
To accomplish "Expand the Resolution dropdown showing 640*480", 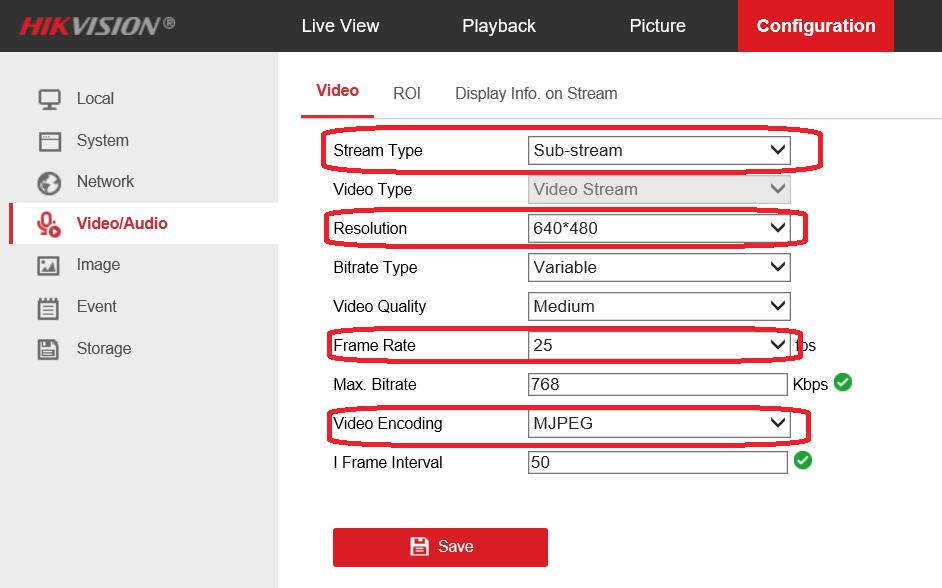I will coord(659,229).
